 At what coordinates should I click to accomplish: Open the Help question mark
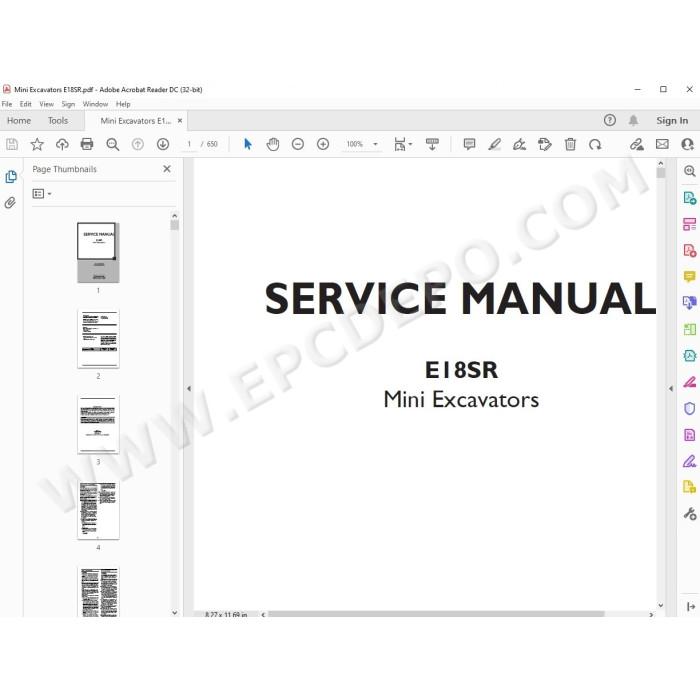[x=609, y=120]
